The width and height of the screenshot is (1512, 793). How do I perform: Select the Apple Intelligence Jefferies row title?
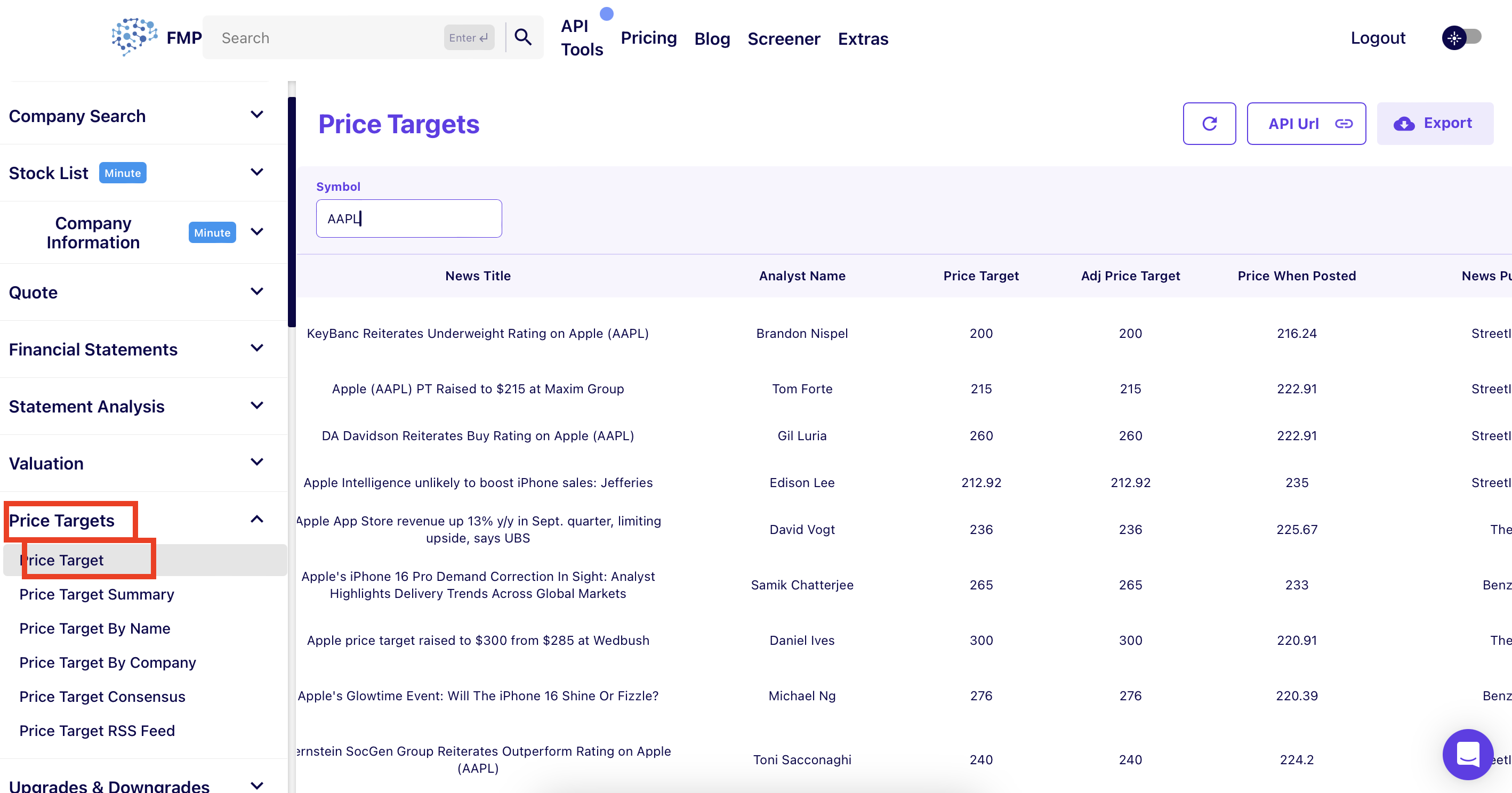tap(478, 483)
